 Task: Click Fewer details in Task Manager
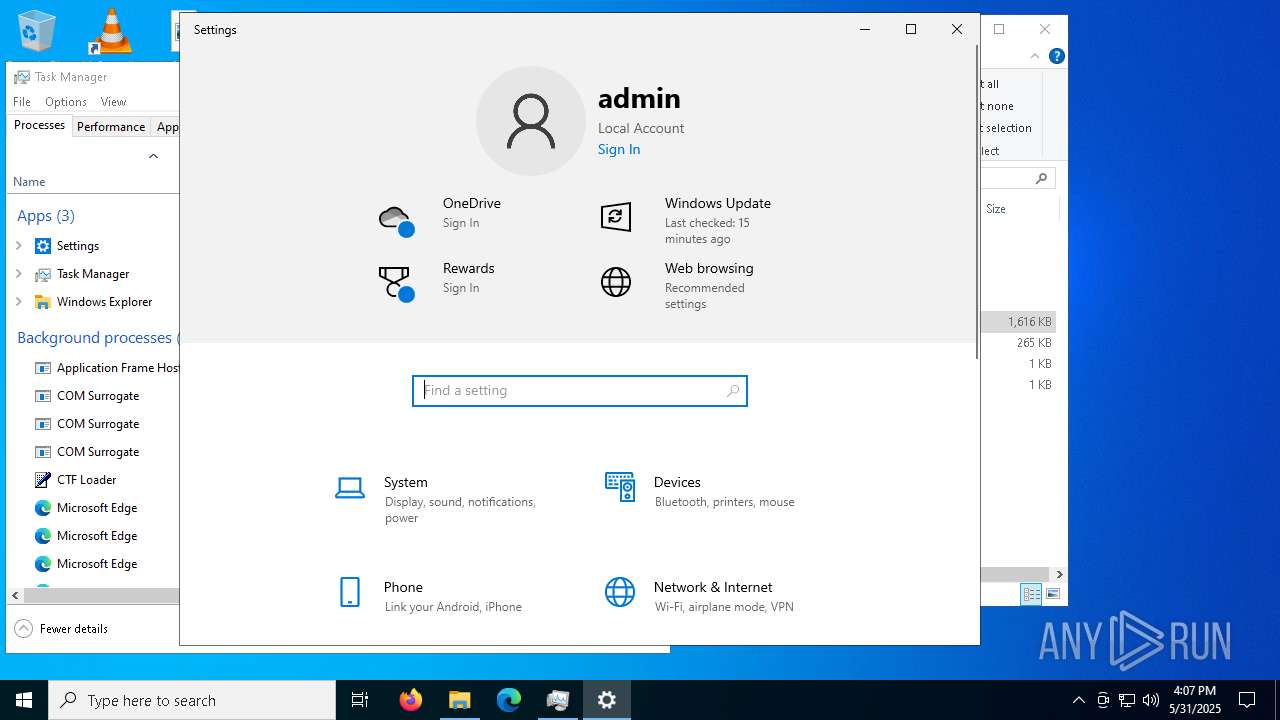pos(62,629)
